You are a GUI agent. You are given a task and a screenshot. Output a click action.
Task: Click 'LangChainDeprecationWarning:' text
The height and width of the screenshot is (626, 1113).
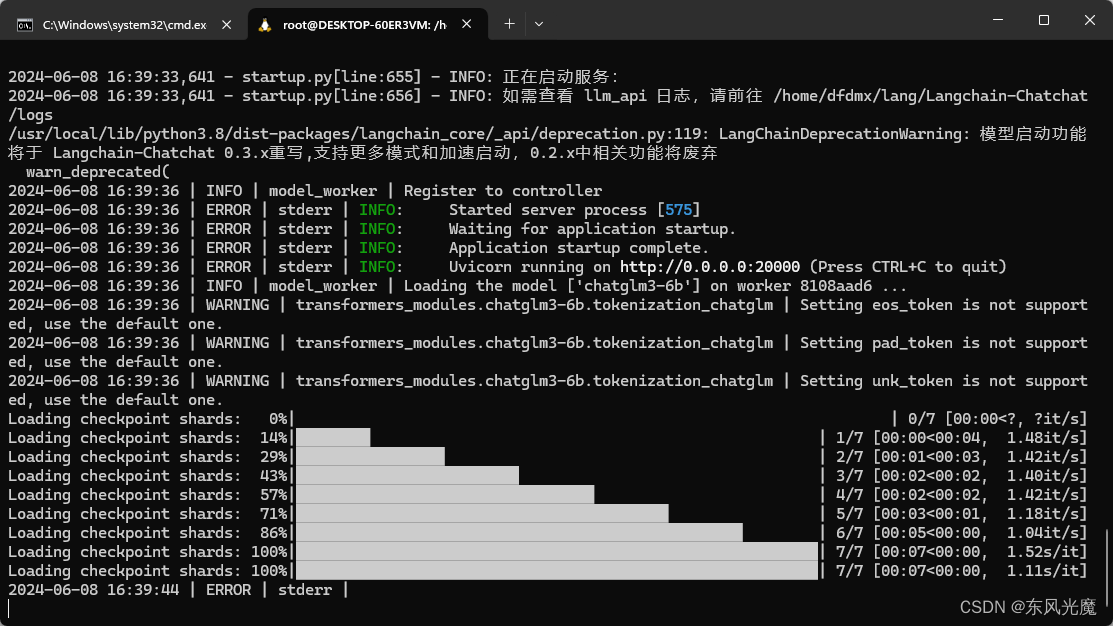click(x=844, y=134)
